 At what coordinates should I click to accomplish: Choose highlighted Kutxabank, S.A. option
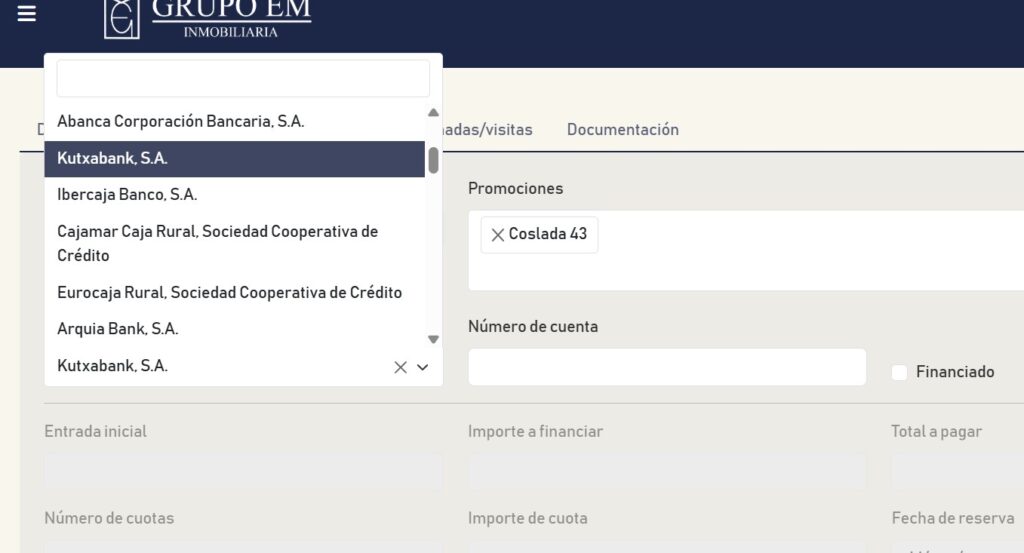[234, 159]
